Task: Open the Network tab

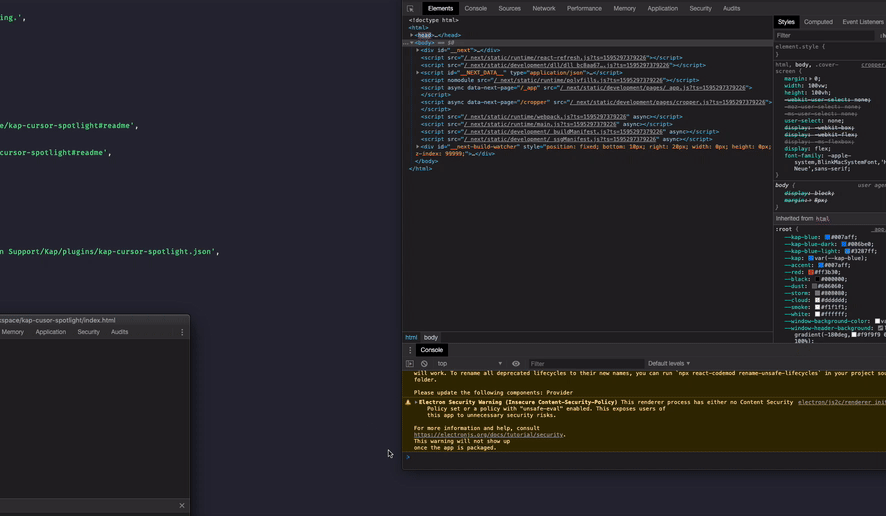Action: click(544, 8)
